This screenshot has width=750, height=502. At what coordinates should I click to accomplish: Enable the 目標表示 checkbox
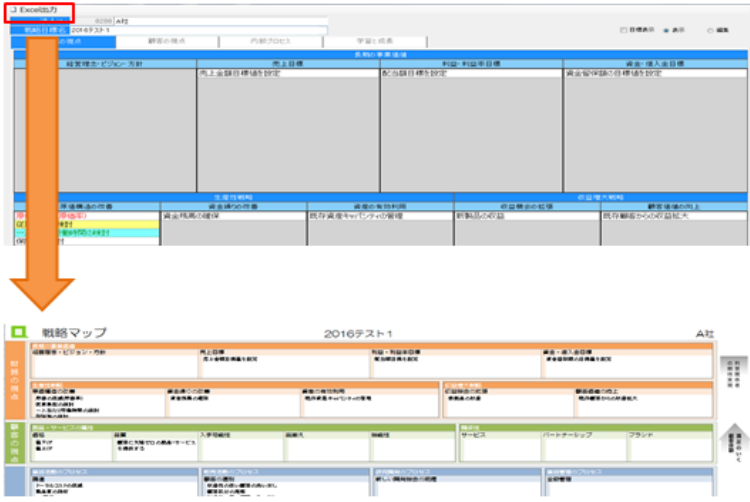(624, 30)
